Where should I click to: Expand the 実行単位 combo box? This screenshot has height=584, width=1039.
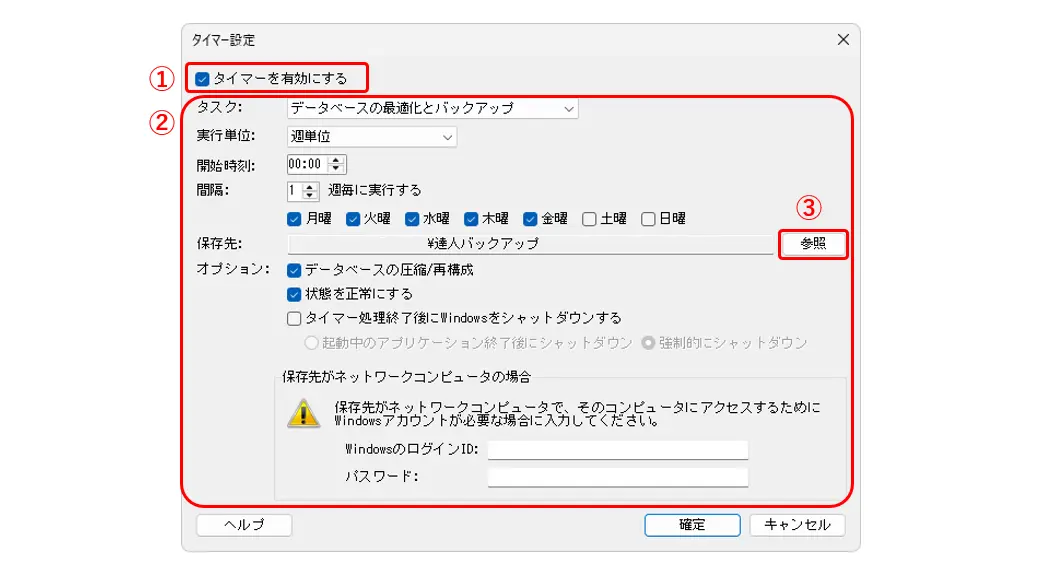tap(372, 137)
